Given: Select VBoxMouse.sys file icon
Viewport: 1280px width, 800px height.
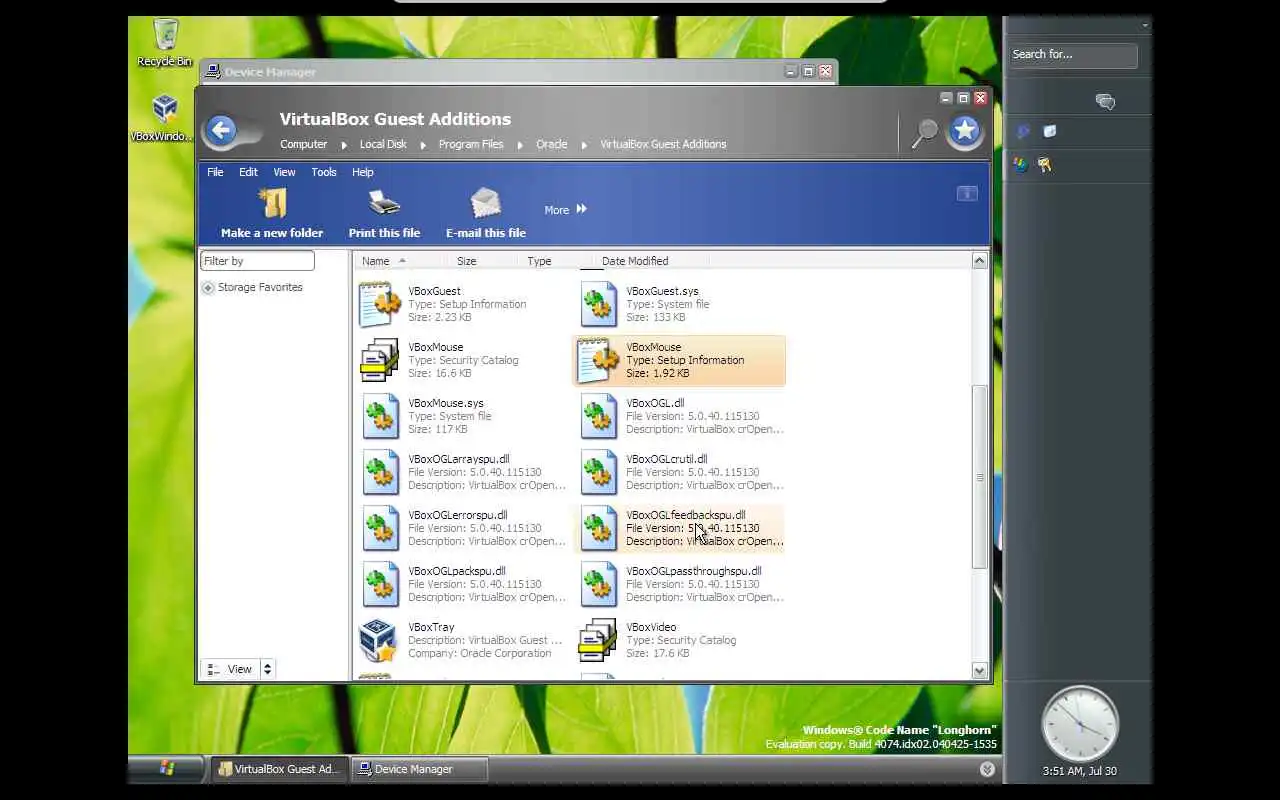Looking at the screenshot, I should [x=380, y=416].
